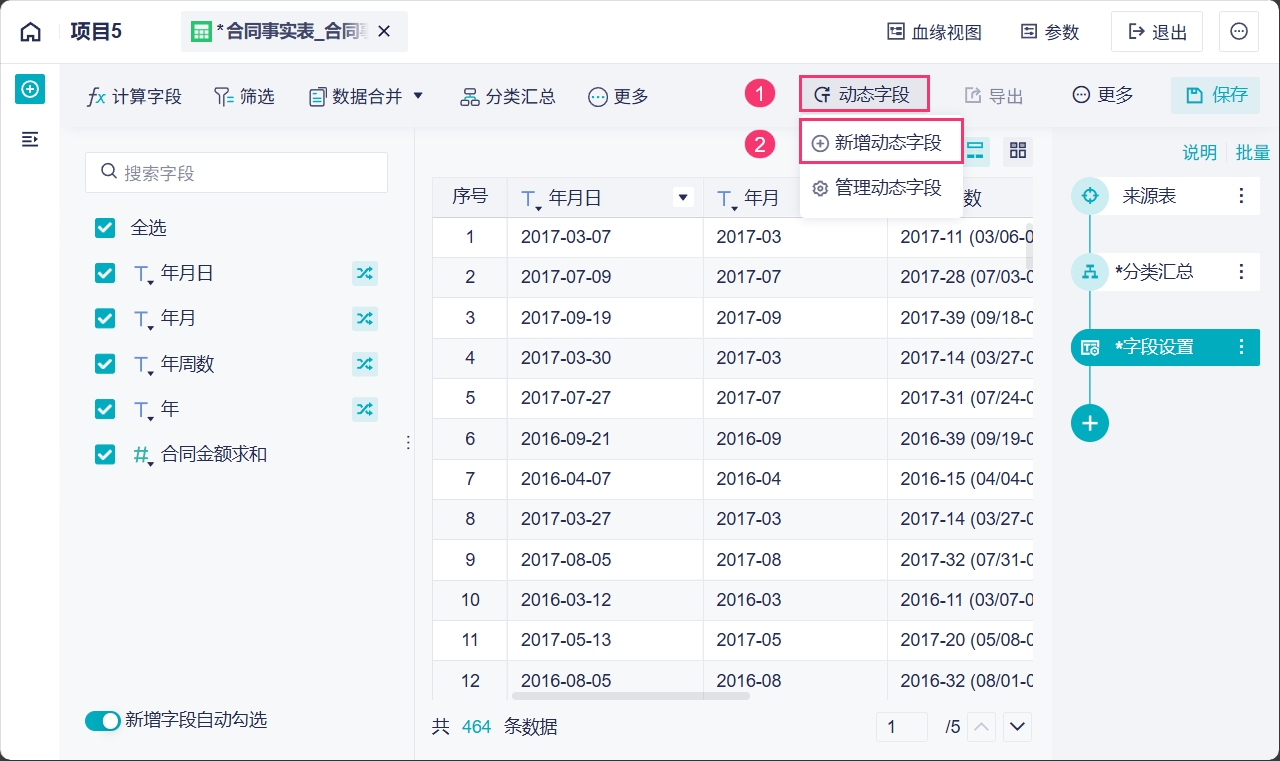Open 年月日 column header dropdown arrow
The width and height of the screenshot is (1280, 761).
tap(684, 198)
